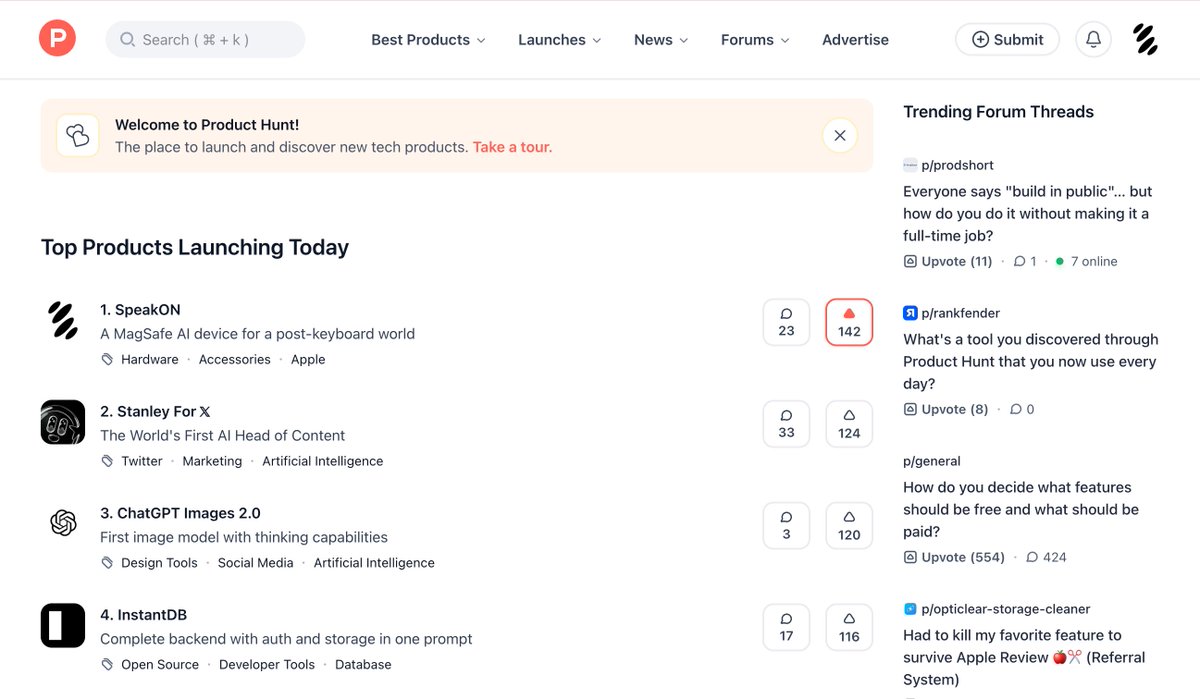Upvote SpeakON with 142 votes
This screenshot has height=699, width=1200.
849,322
